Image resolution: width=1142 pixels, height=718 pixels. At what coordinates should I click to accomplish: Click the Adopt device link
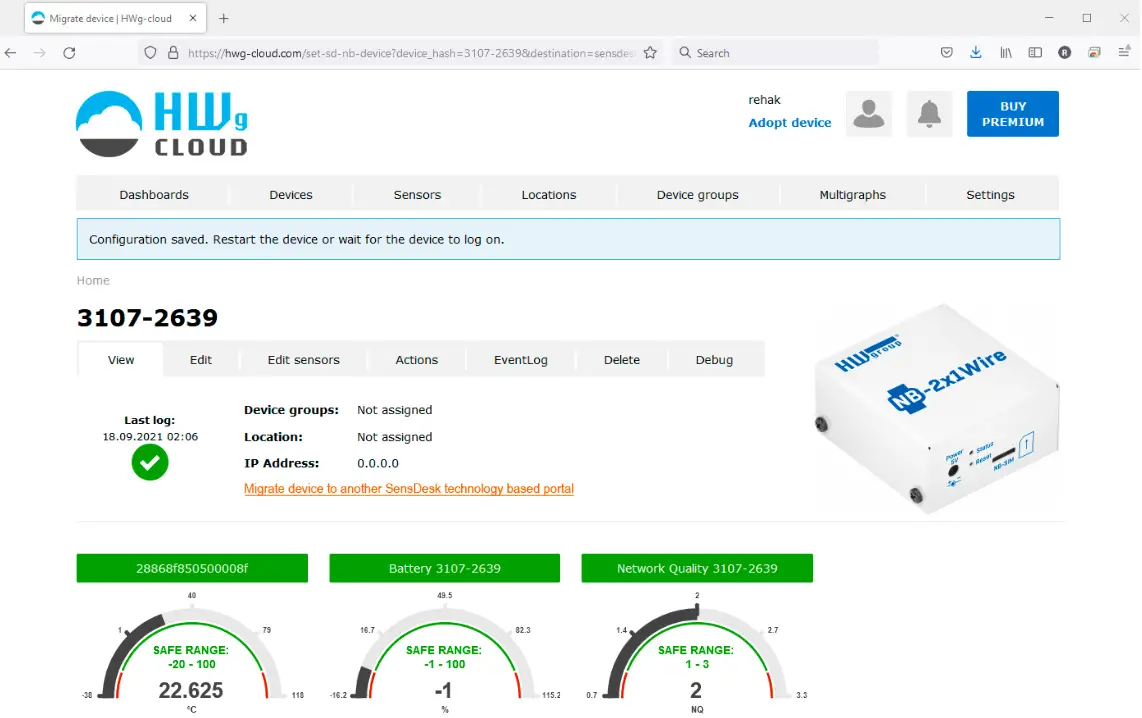(789, 122)
